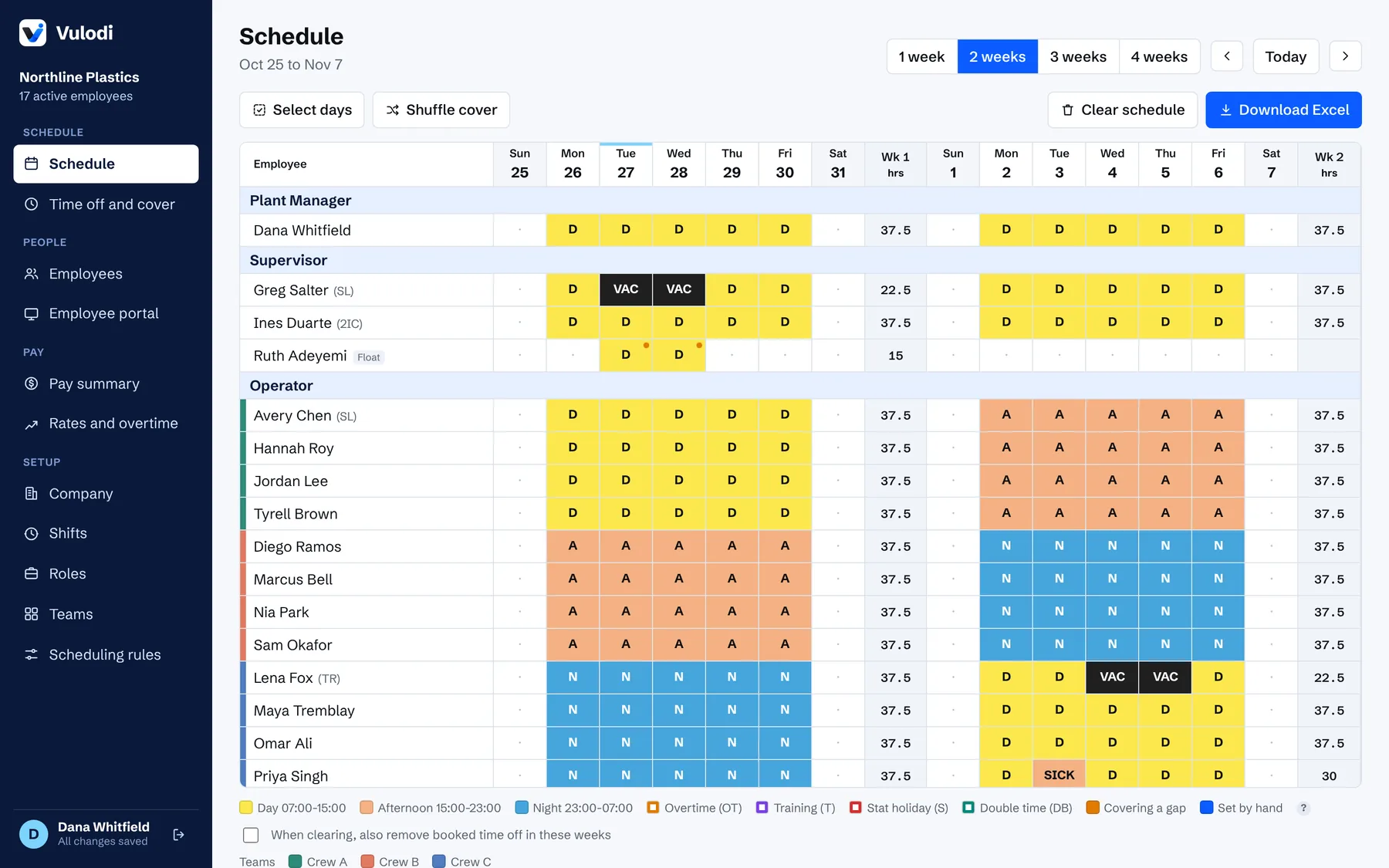Click the log out icon beside Dana Whitfield
The image size is (1389, 868).
(179, 834)
